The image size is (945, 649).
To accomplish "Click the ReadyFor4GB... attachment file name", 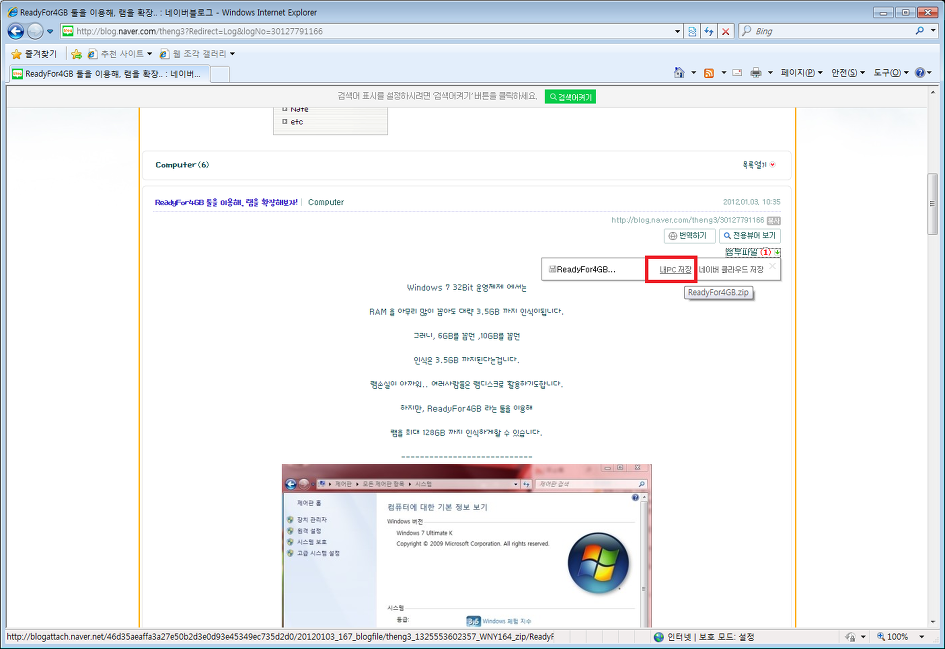I will (582, 269).
